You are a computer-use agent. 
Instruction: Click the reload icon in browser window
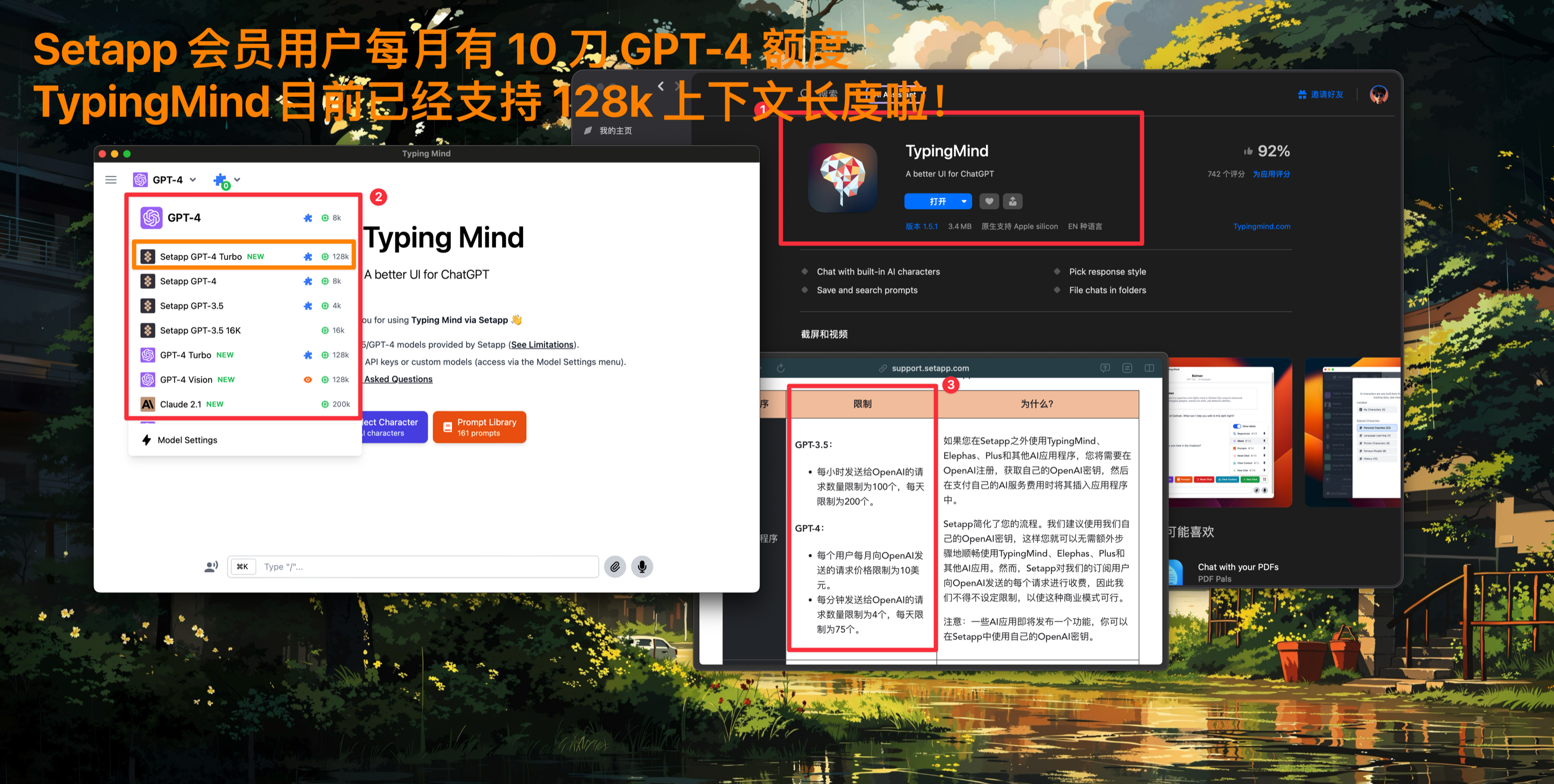tap(780, 368)
